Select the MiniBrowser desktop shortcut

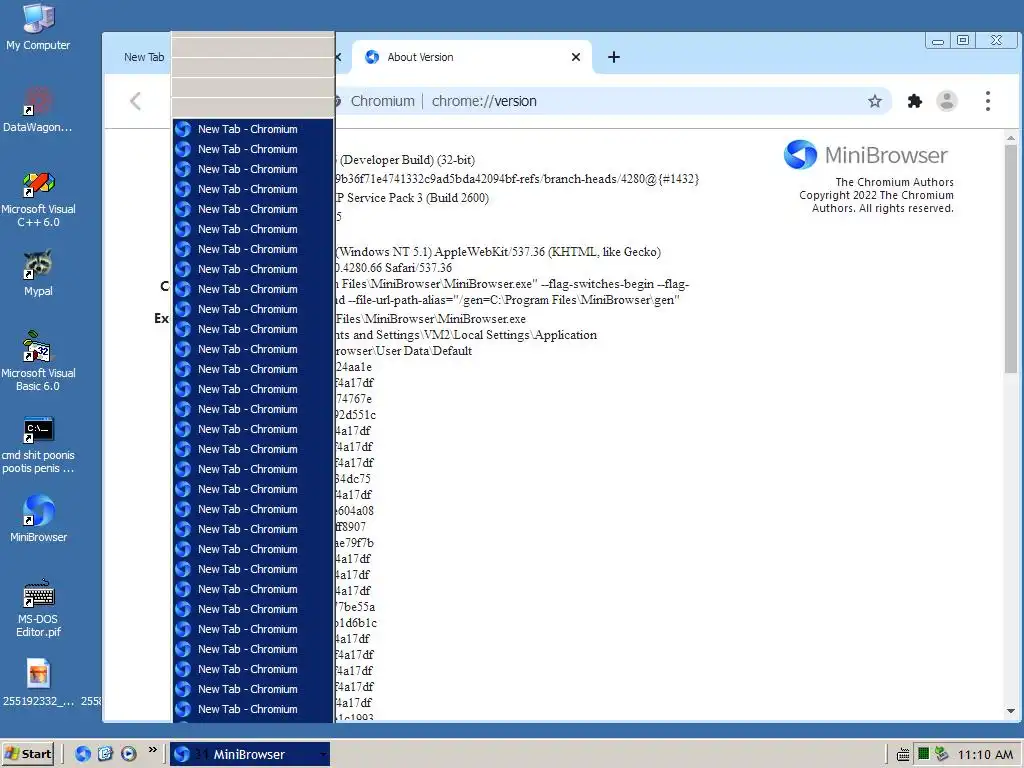tap(38, 519)
